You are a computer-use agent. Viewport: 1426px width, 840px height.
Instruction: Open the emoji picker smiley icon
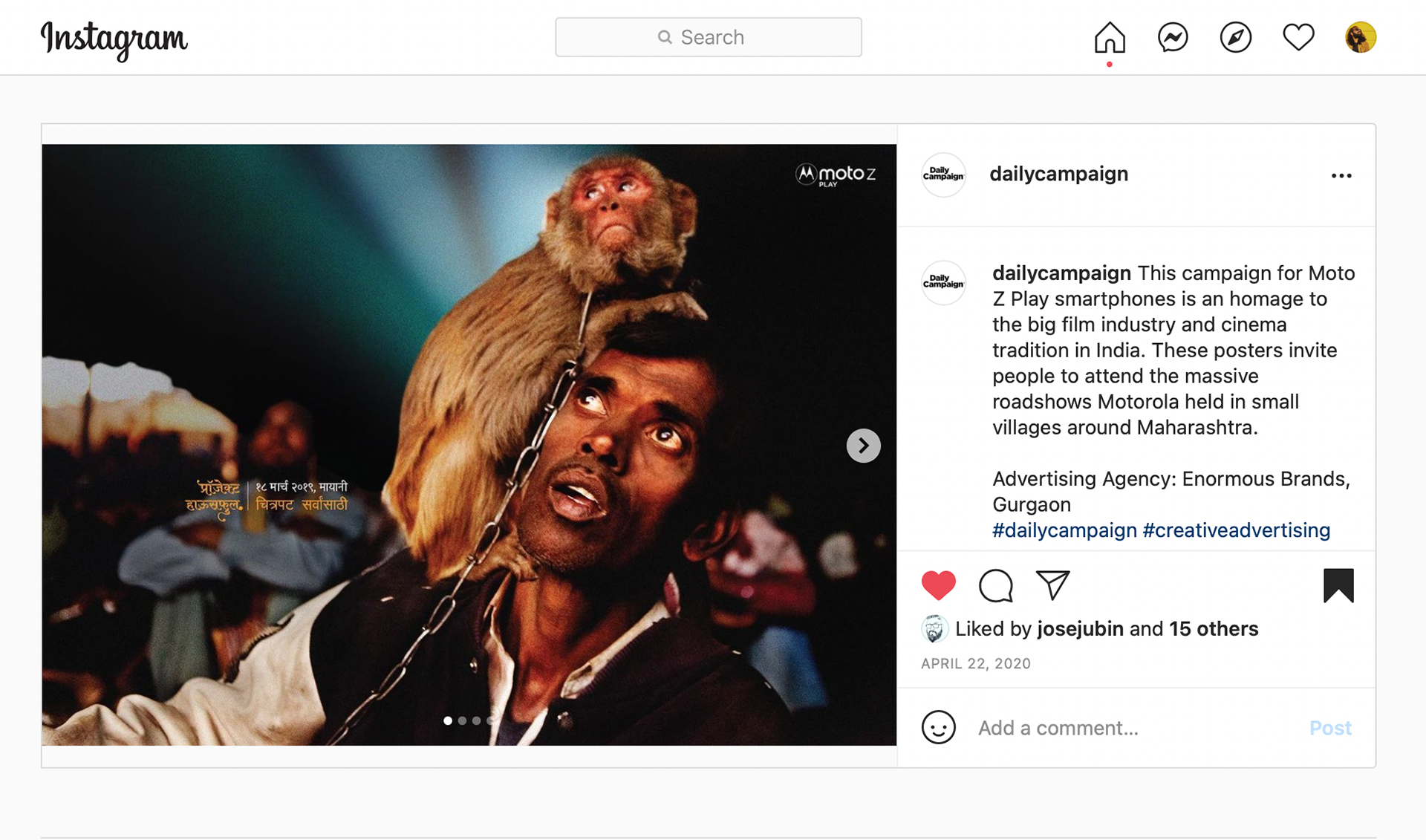938,727
